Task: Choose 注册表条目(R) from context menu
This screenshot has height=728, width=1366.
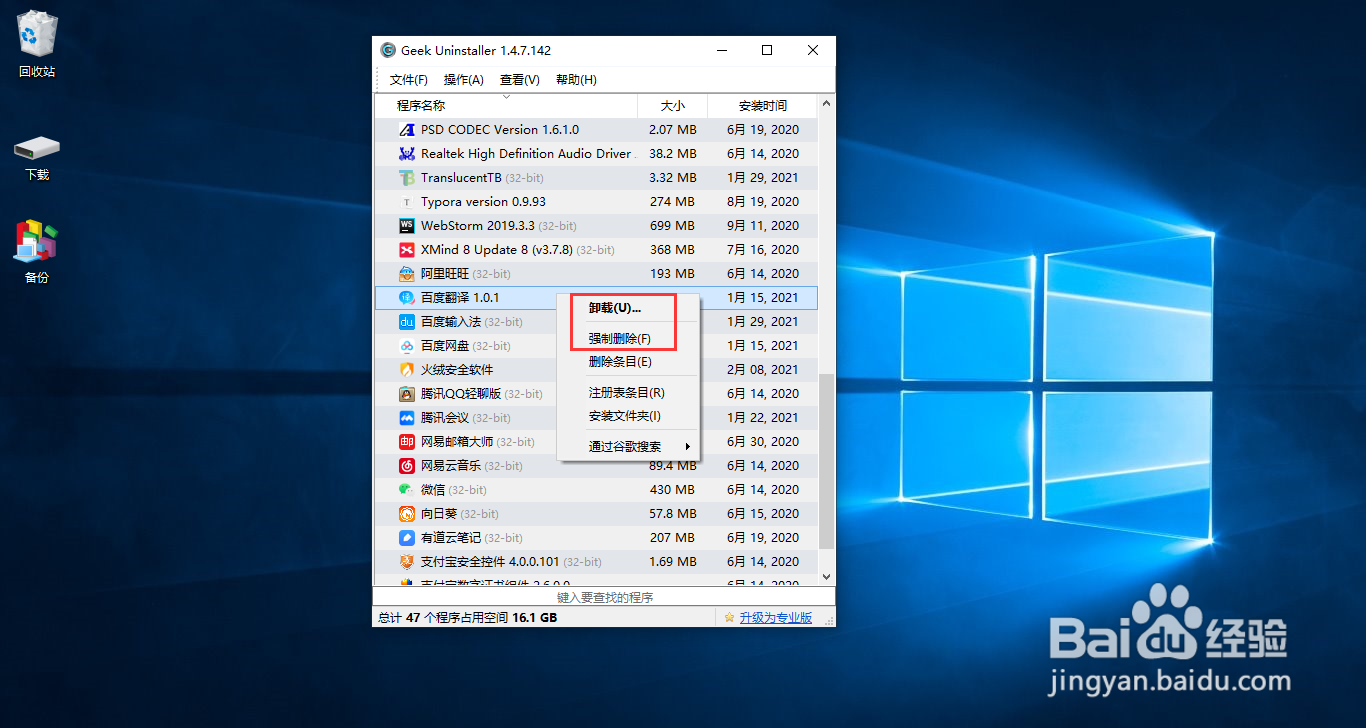Action: pyautogui.click(x=628, y=393)
